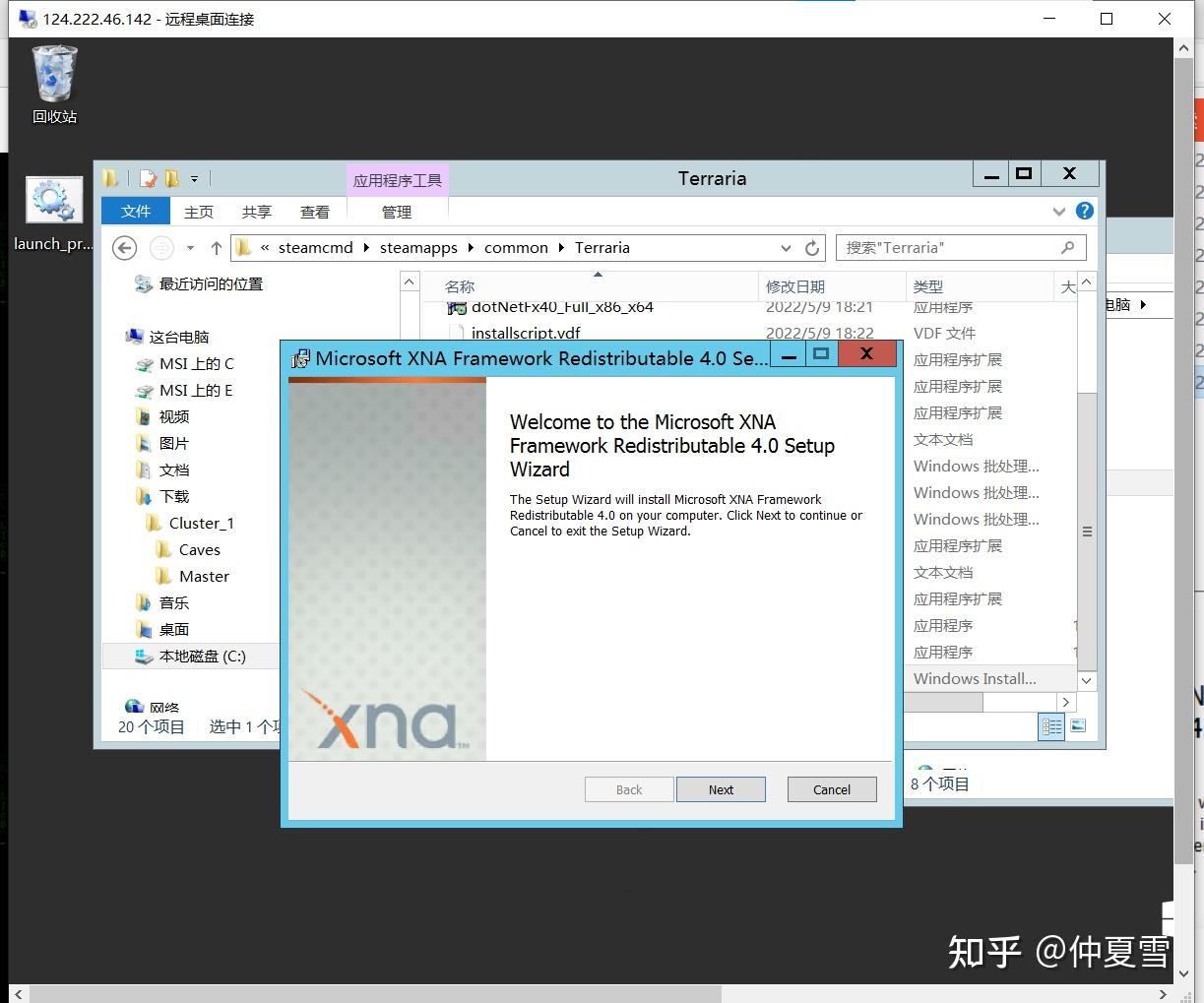Open the 文件 ribbon tab
The image size is (1204, 1003).
(136, 212)
